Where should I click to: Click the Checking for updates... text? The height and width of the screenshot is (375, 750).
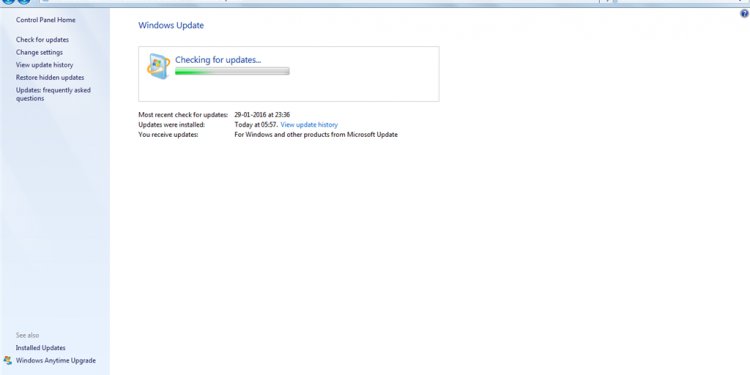[218, 60]
